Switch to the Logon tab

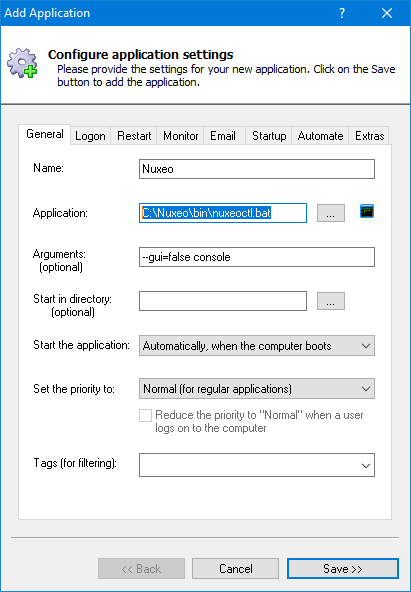coord(90,136)
